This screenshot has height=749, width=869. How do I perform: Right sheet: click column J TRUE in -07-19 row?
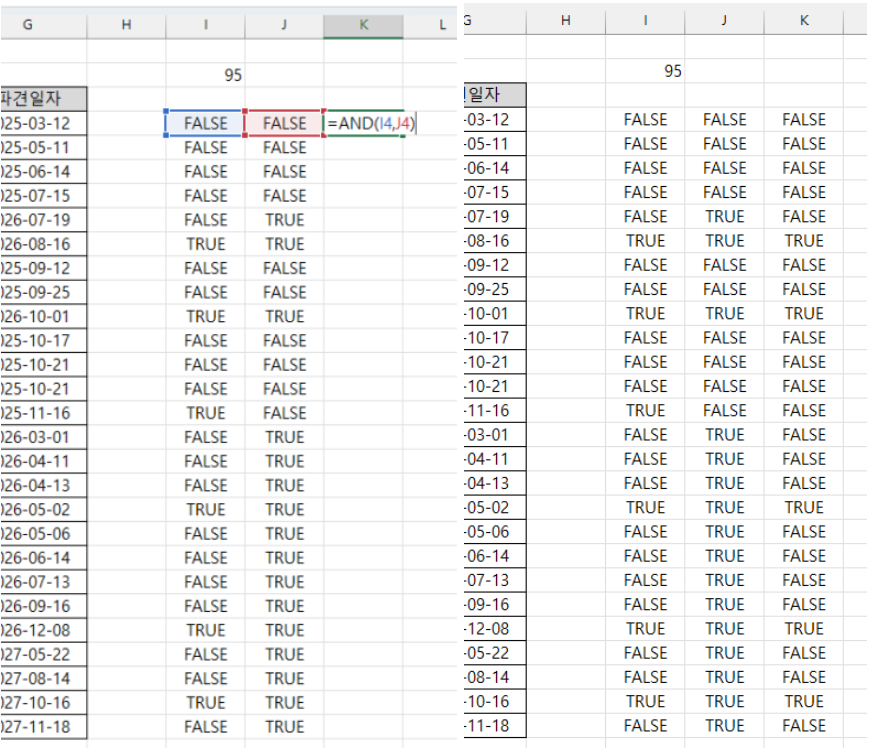[724, 216]
